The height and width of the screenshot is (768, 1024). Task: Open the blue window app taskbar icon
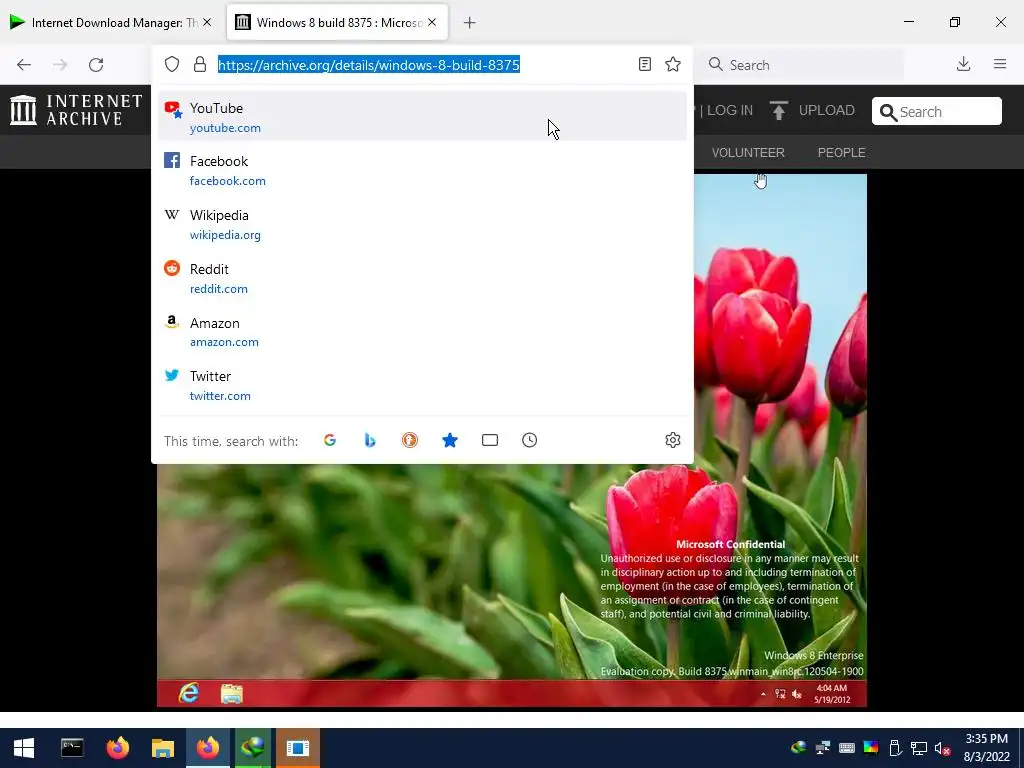click(x=298, y=748)
